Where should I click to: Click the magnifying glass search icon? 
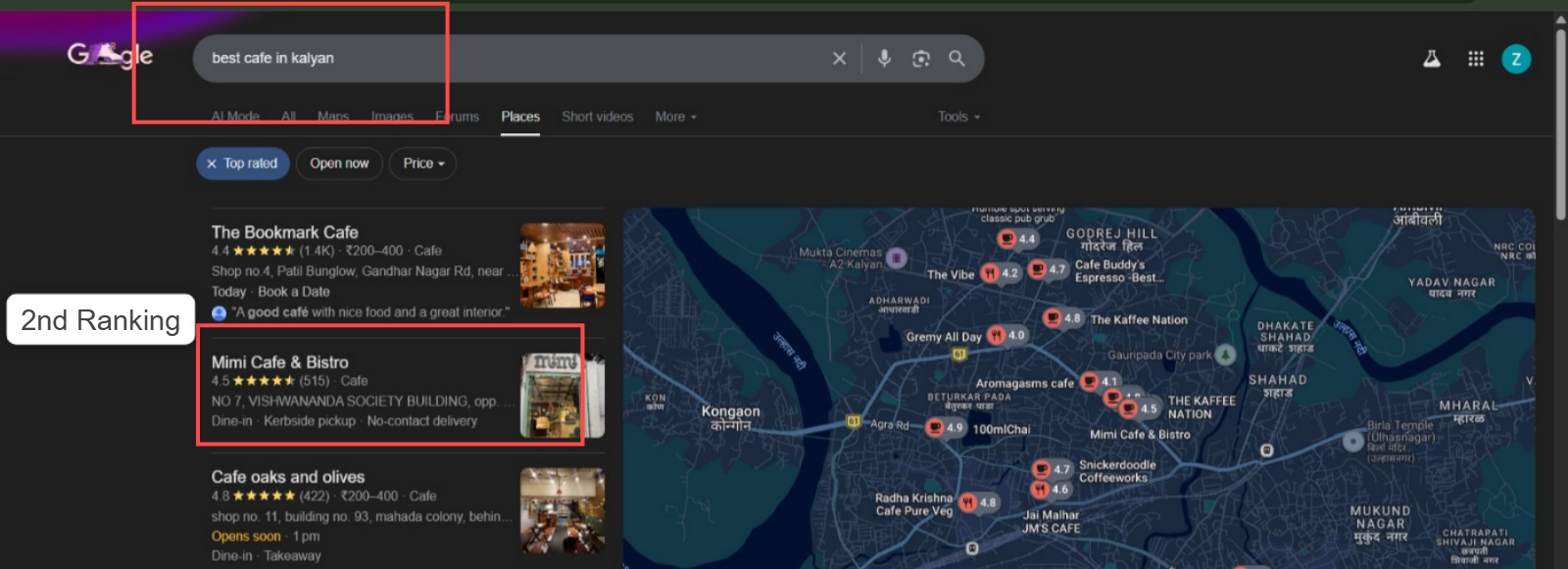point(956,59)
